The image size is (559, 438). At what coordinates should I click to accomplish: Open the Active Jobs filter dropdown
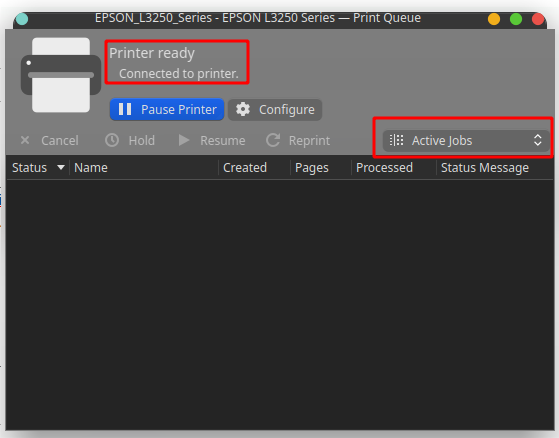466,140
